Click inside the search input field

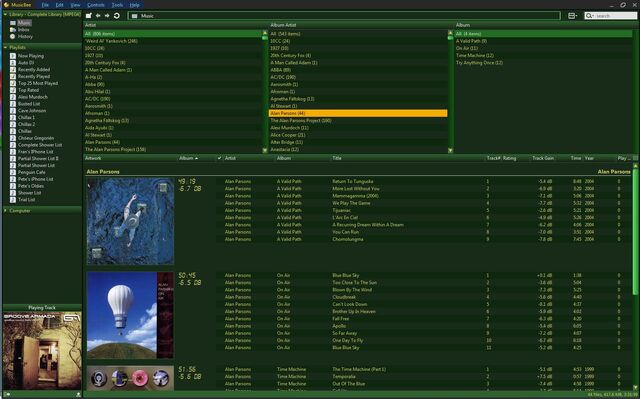[x=616, y=16]
